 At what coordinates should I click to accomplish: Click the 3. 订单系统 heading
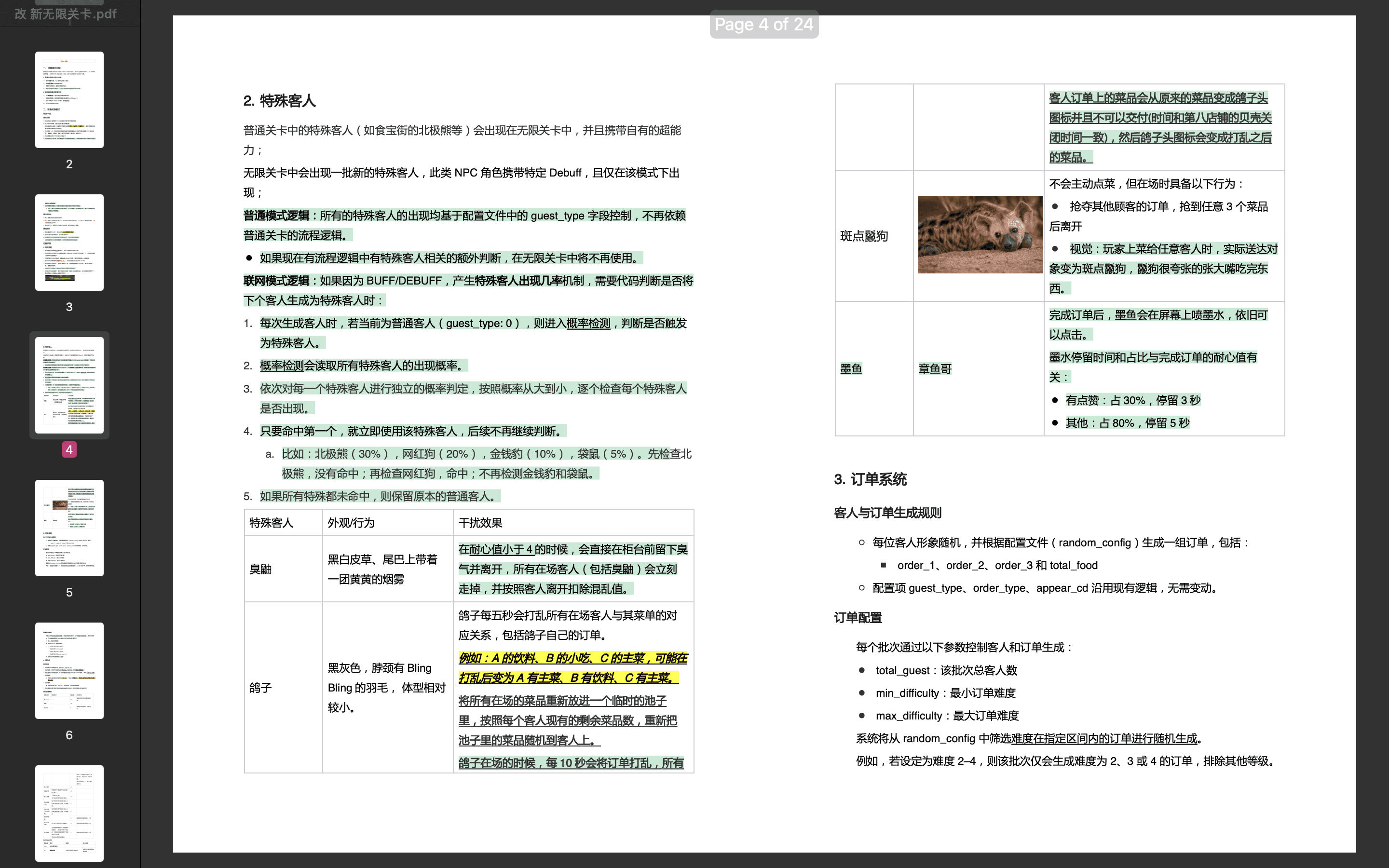tap(870, 479)
